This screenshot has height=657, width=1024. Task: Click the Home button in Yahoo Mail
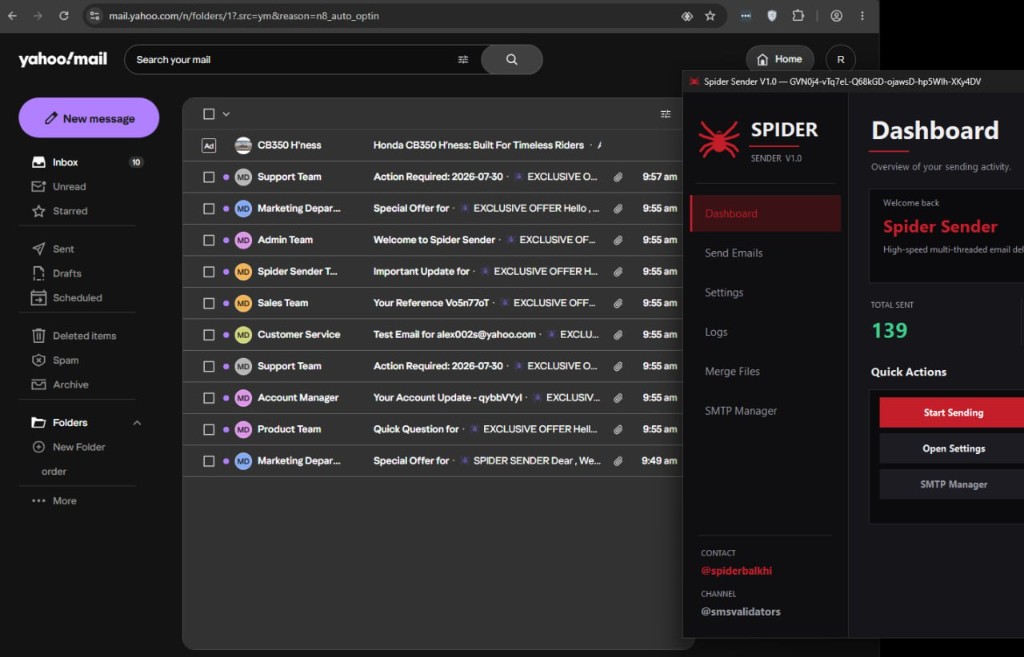click(x=780, y=59)
